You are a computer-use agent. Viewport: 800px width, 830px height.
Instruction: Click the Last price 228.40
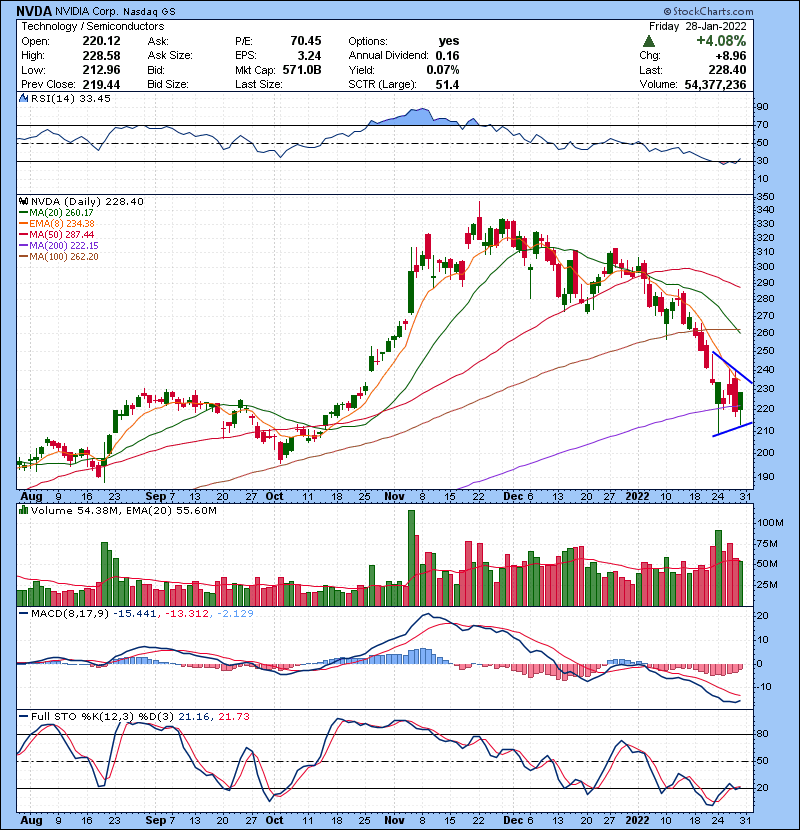[727, 70]
